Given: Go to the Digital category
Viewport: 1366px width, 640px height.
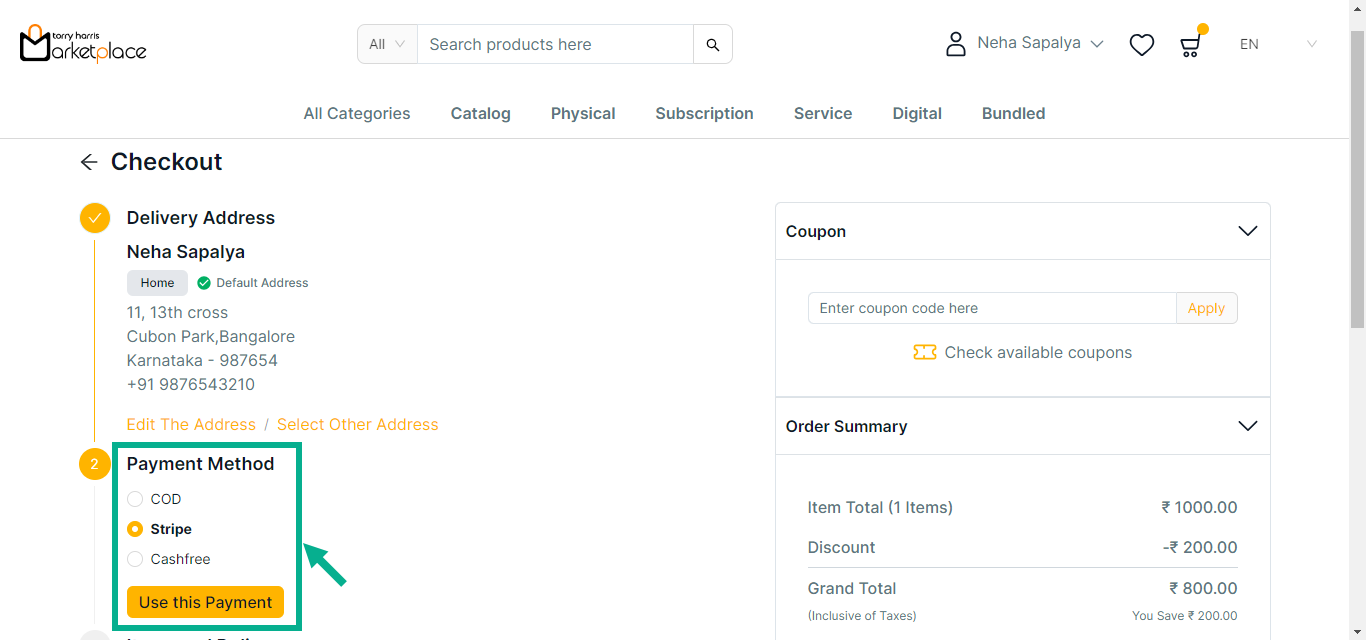Looking at the screenshot, I should (x=917, y=113).
